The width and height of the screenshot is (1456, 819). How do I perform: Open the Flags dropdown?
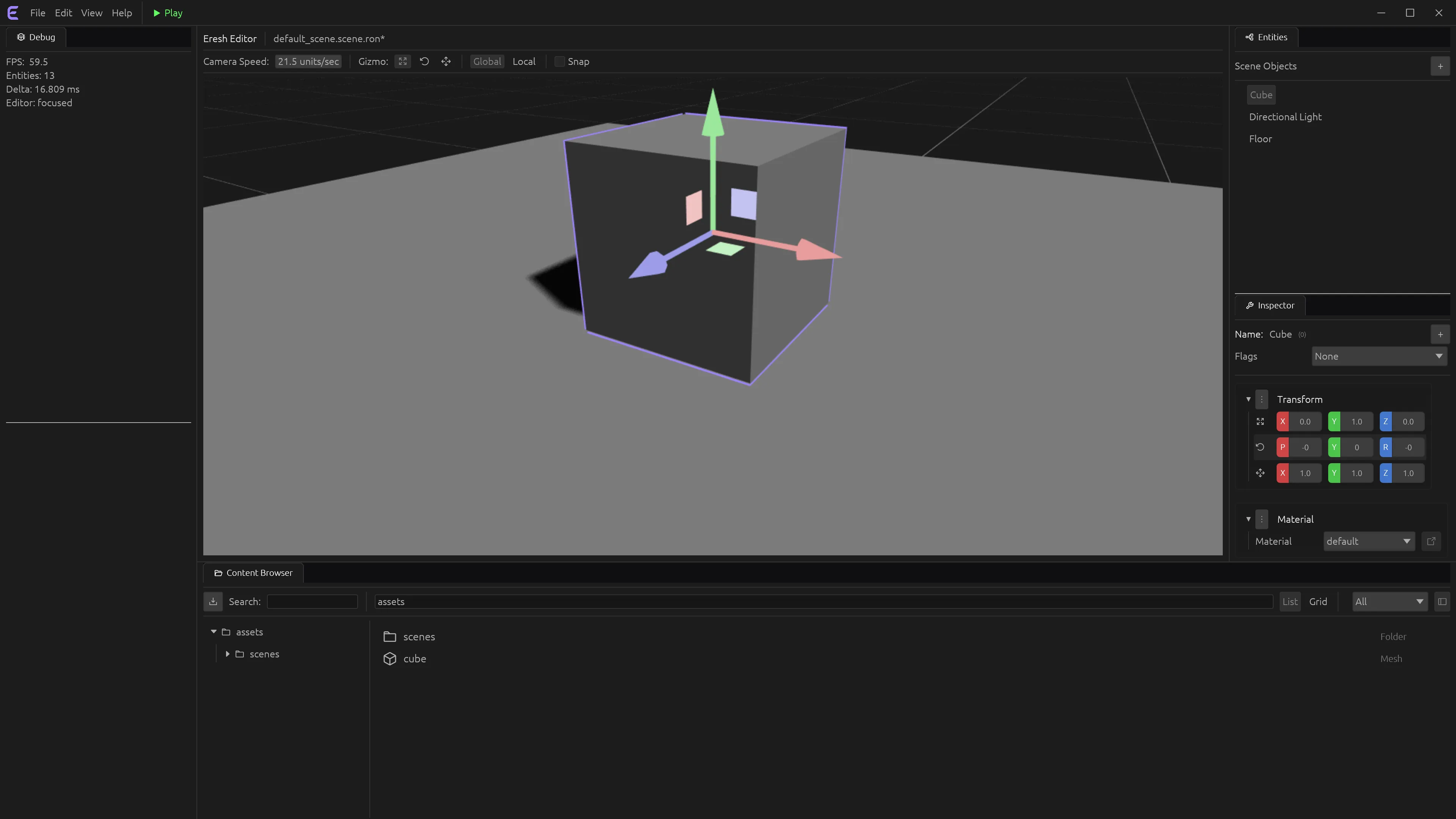coord(1379,357)
